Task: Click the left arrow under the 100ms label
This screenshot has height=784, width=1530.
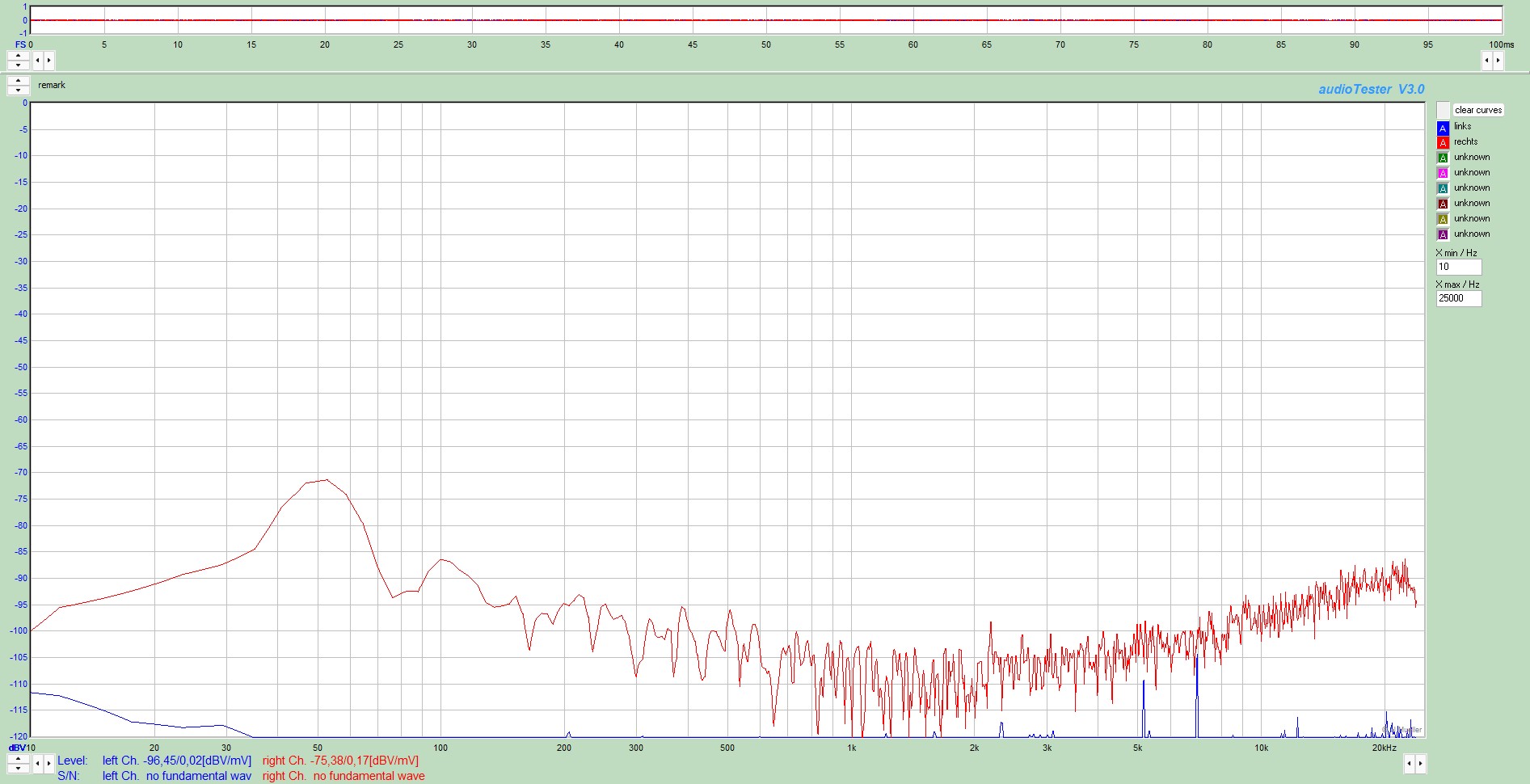Action: click(x=1486, y=60)
